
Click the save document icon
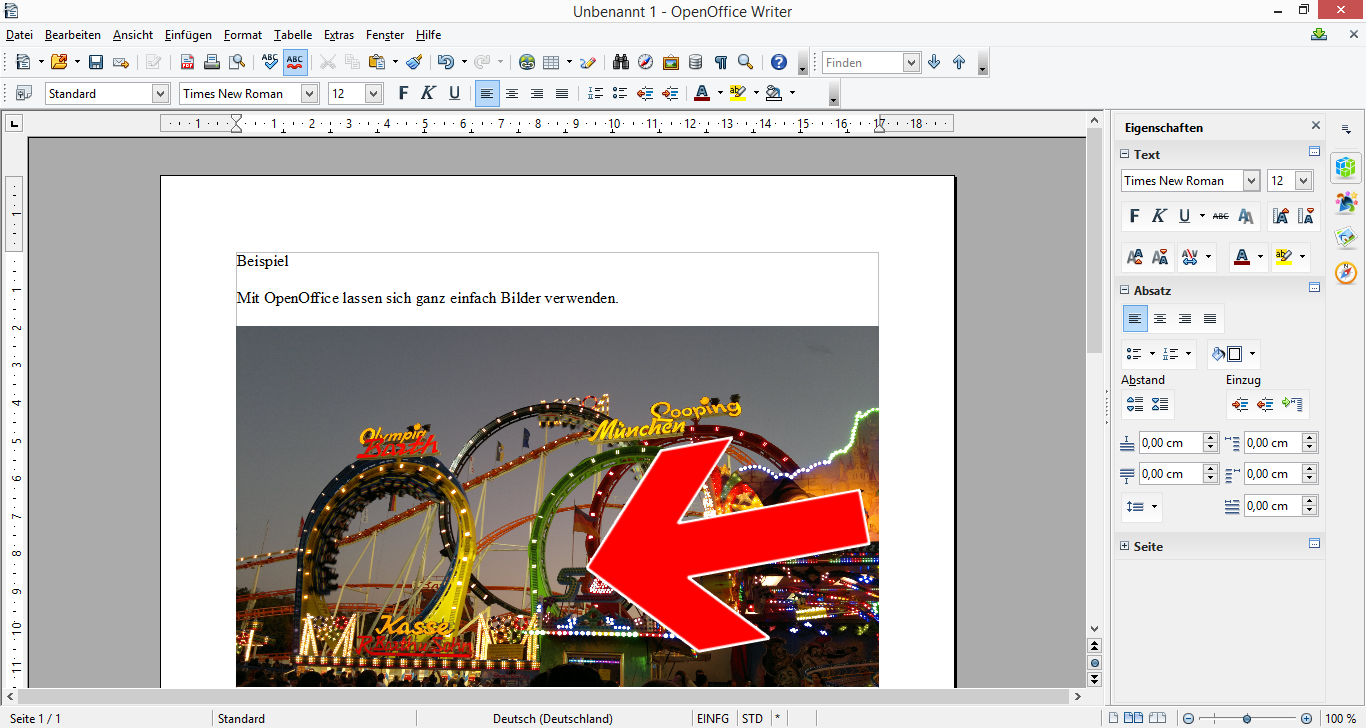(x=96, y=62)
